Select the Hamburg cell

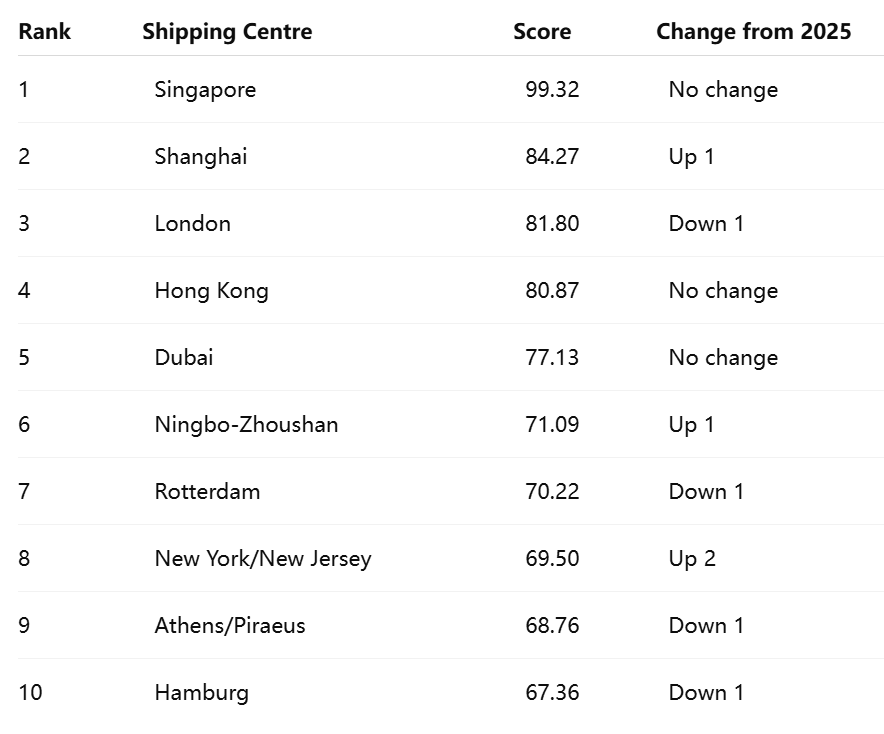202,693
